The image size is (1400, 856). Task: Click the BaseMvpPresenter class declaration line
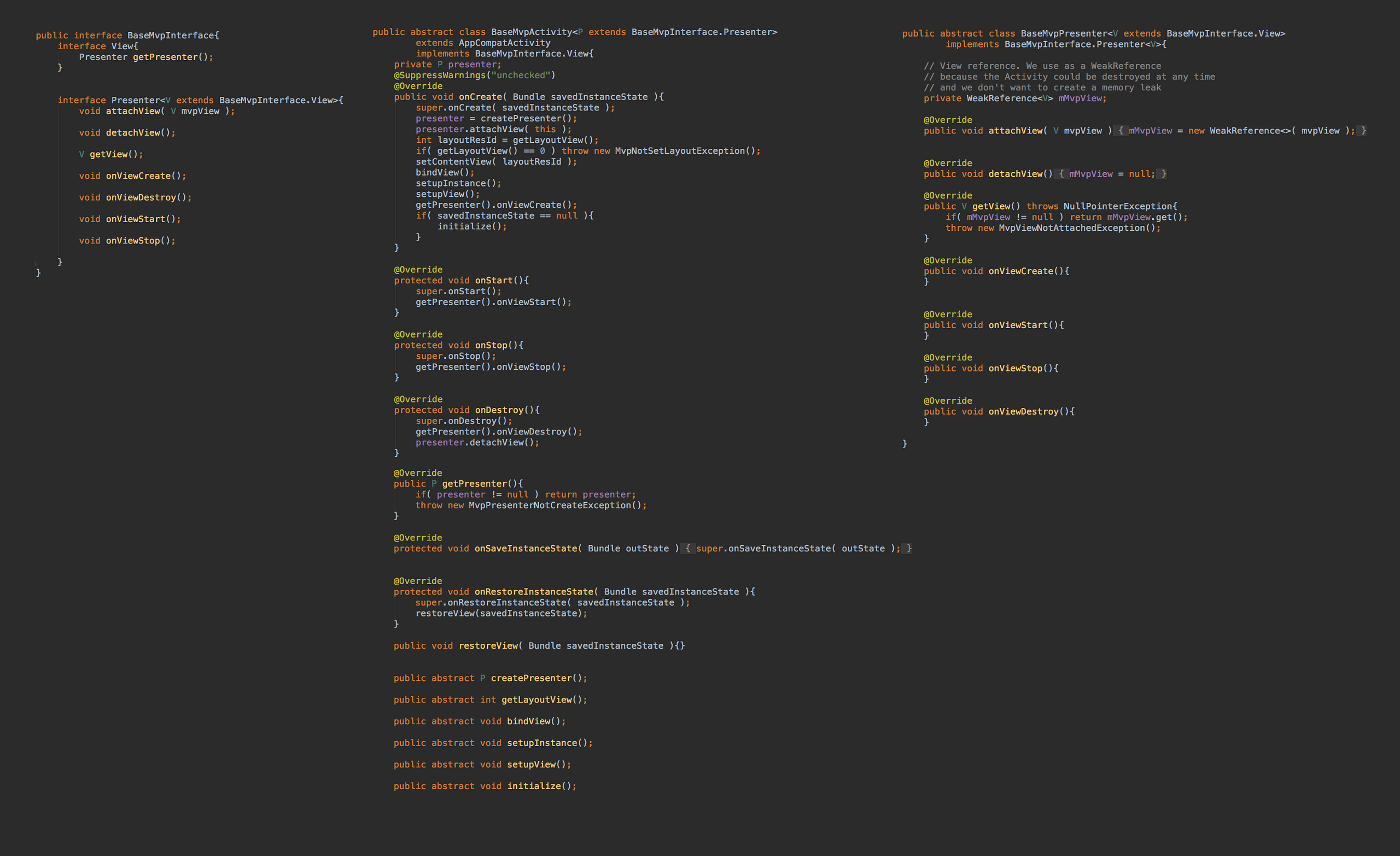(x=1094, y=33)
